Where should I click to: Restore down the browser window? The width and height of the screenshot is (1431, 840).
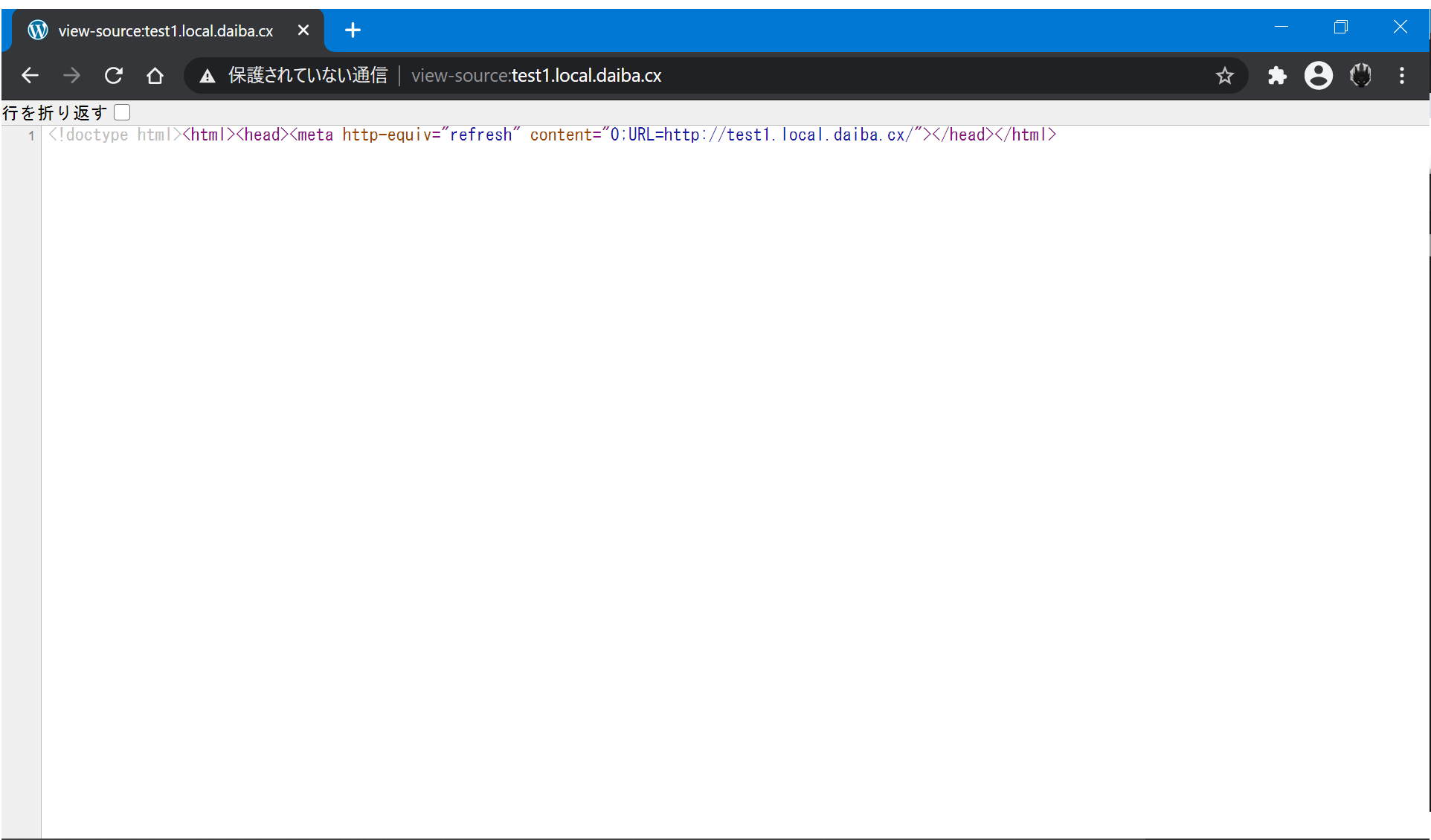pos(1340,28)
